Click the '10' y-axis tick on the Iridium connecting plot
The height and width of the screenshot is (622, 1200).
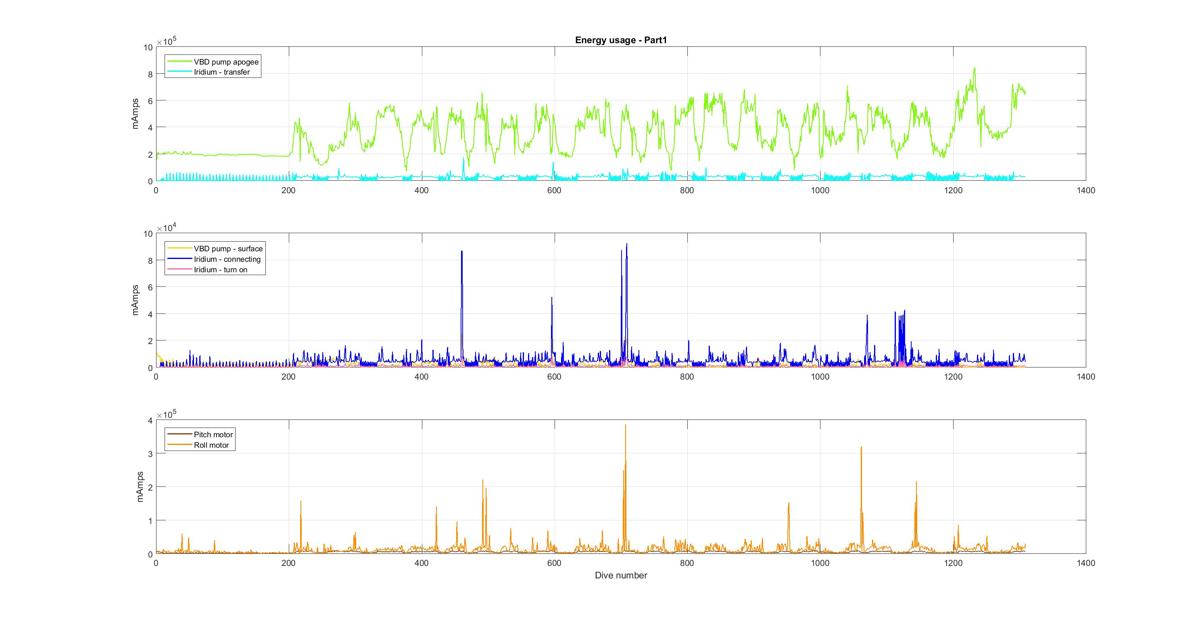(x=146, y=234)
